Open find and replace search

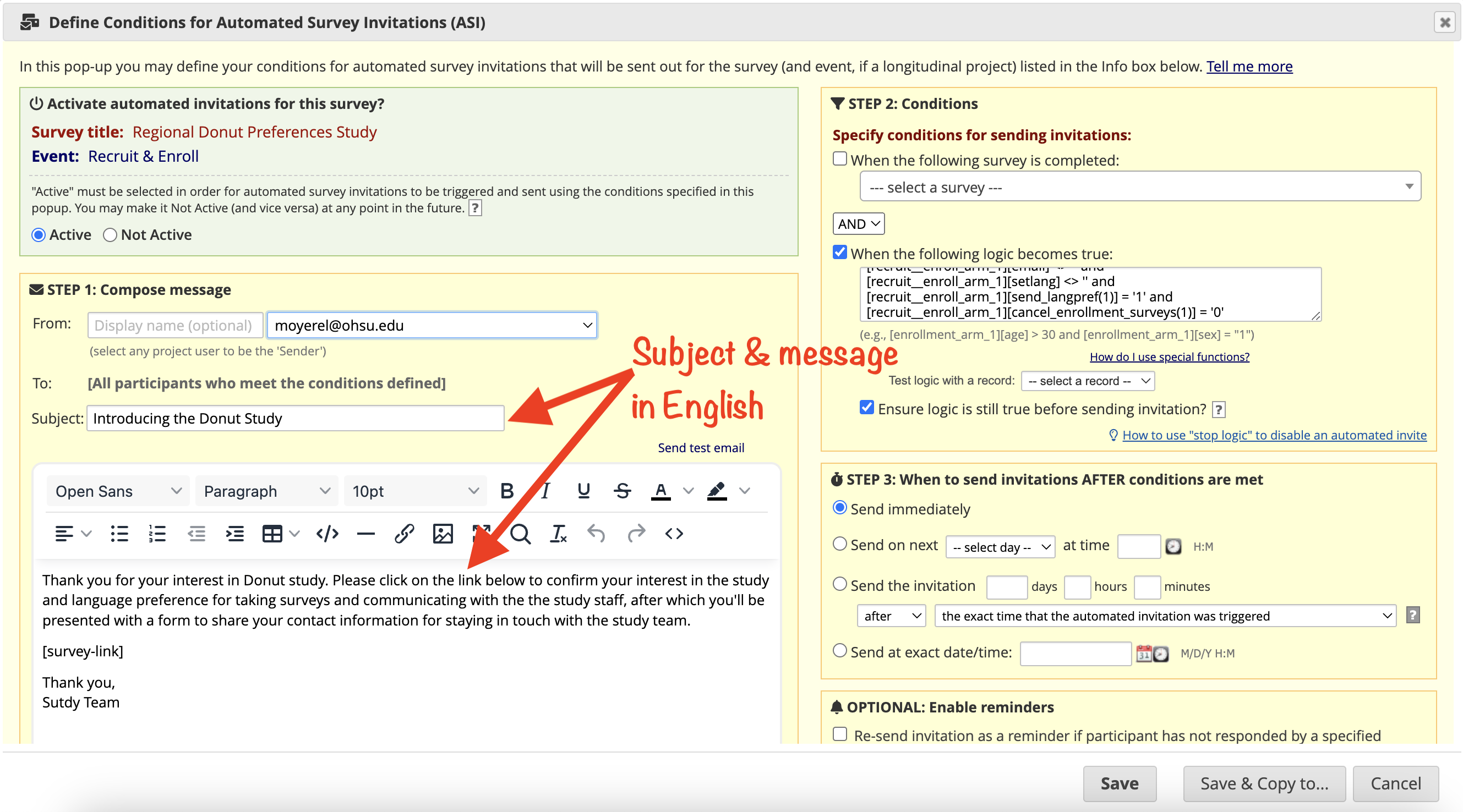[520, 534]
